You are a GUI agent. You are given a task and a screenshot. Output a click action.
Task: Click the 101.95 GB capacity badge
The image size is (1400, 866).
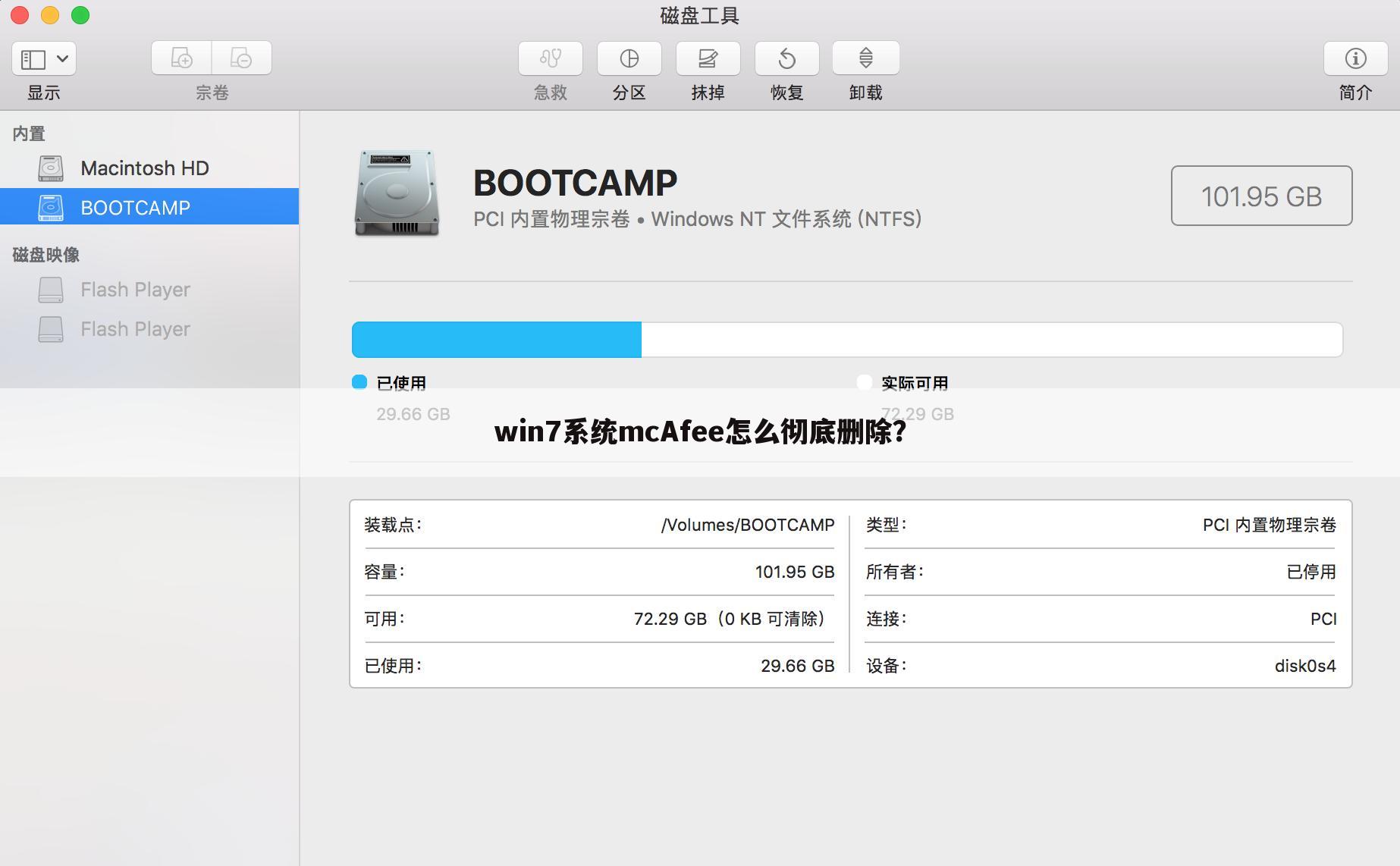point(1261,196)
